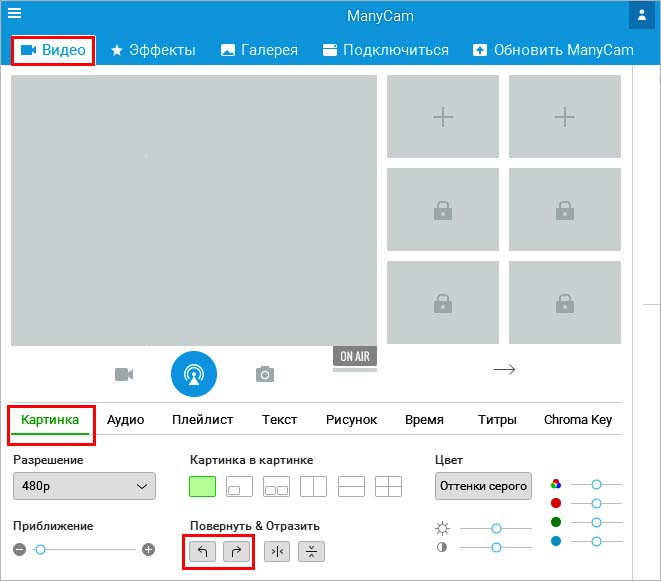This screenshot has width=661, height=581.
Task: Adjust the green color slider
Action: click(x=596, y=522)
